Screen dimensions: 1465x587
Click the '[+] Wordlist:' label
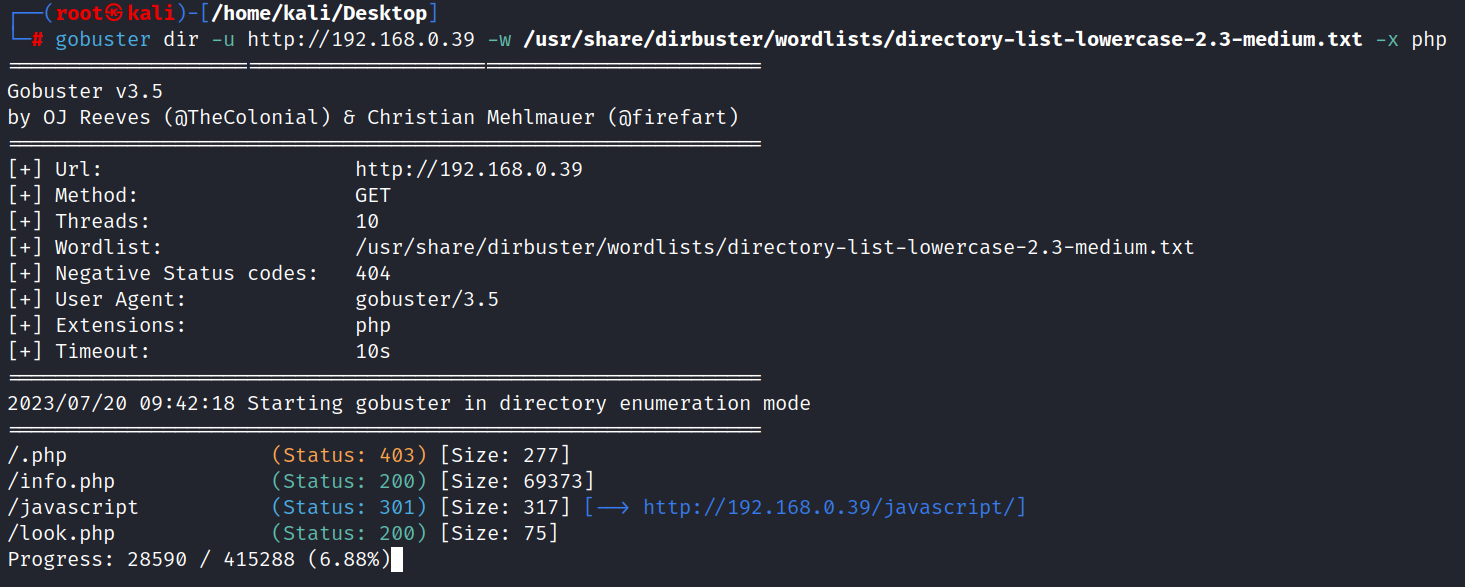click(x=85, y=247)
